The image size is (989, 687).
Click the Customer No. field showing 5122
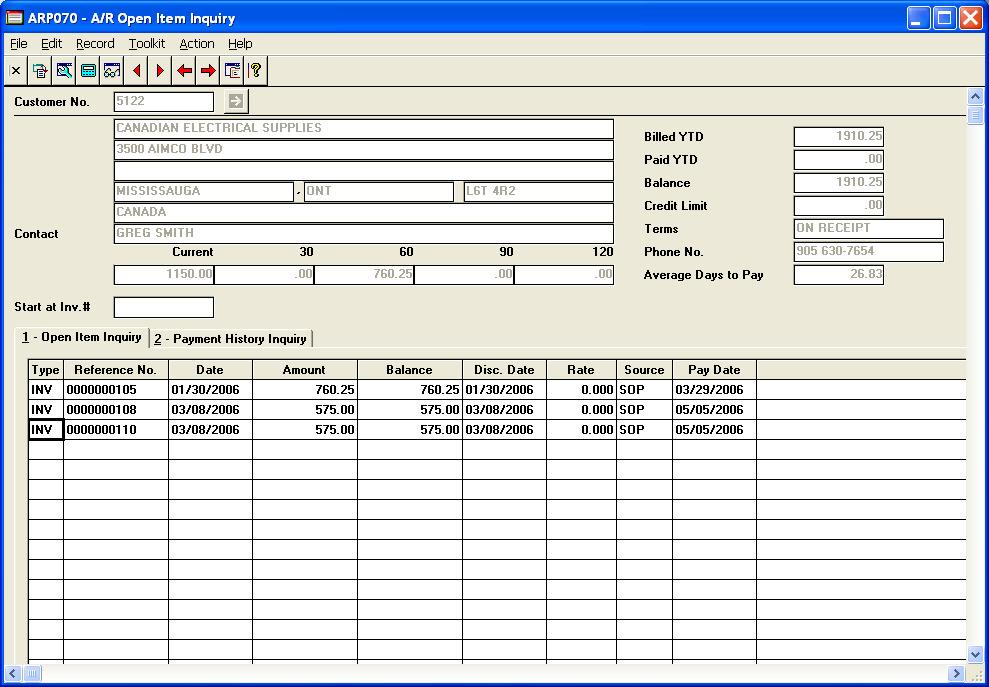(x=163, y=102)
